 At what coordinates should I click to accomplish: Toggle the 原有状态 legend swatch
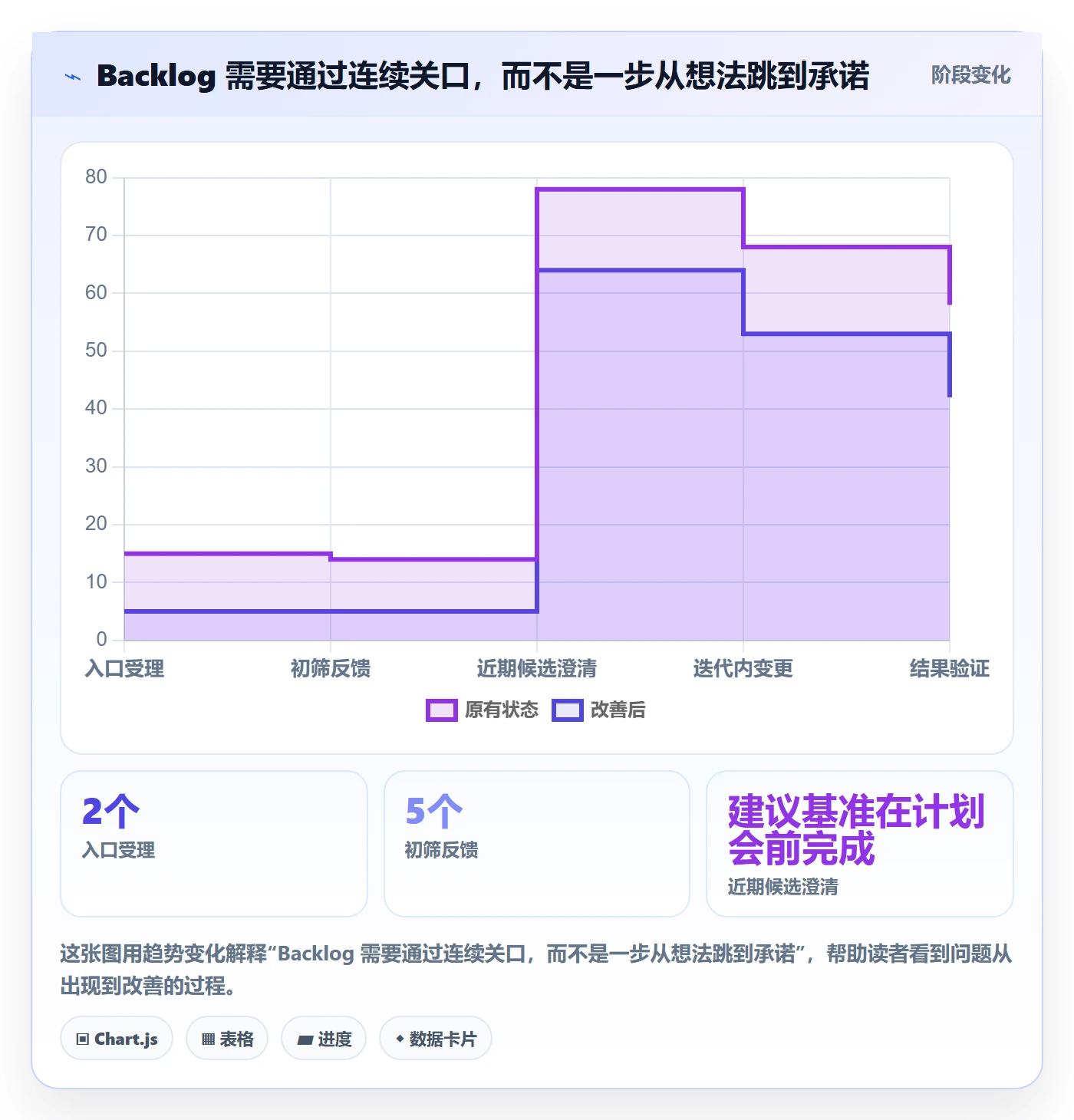tap(442, 710)
